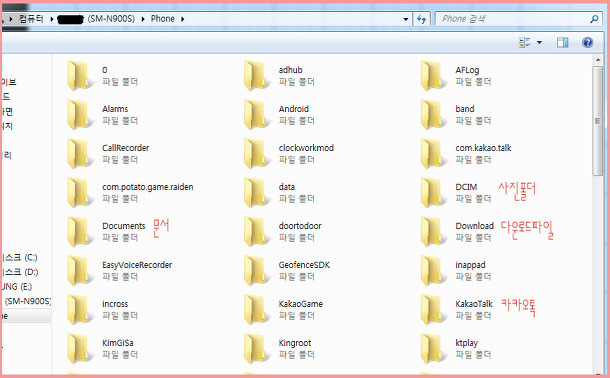Click the GeofenceSDK name text
610x378 pixels.
click(304, 265)
